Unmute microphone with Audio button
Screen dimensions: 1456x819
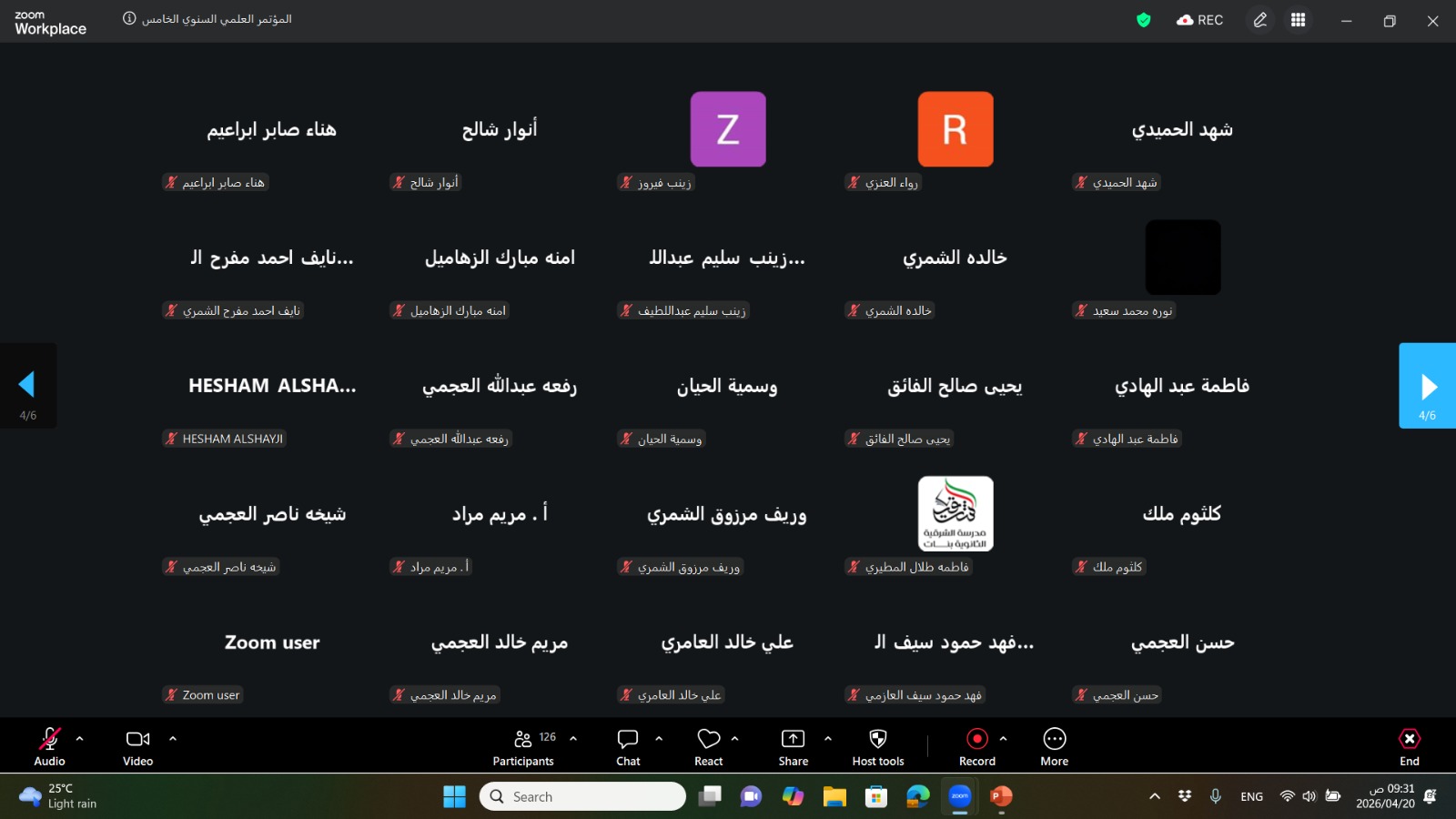point(49,746)
